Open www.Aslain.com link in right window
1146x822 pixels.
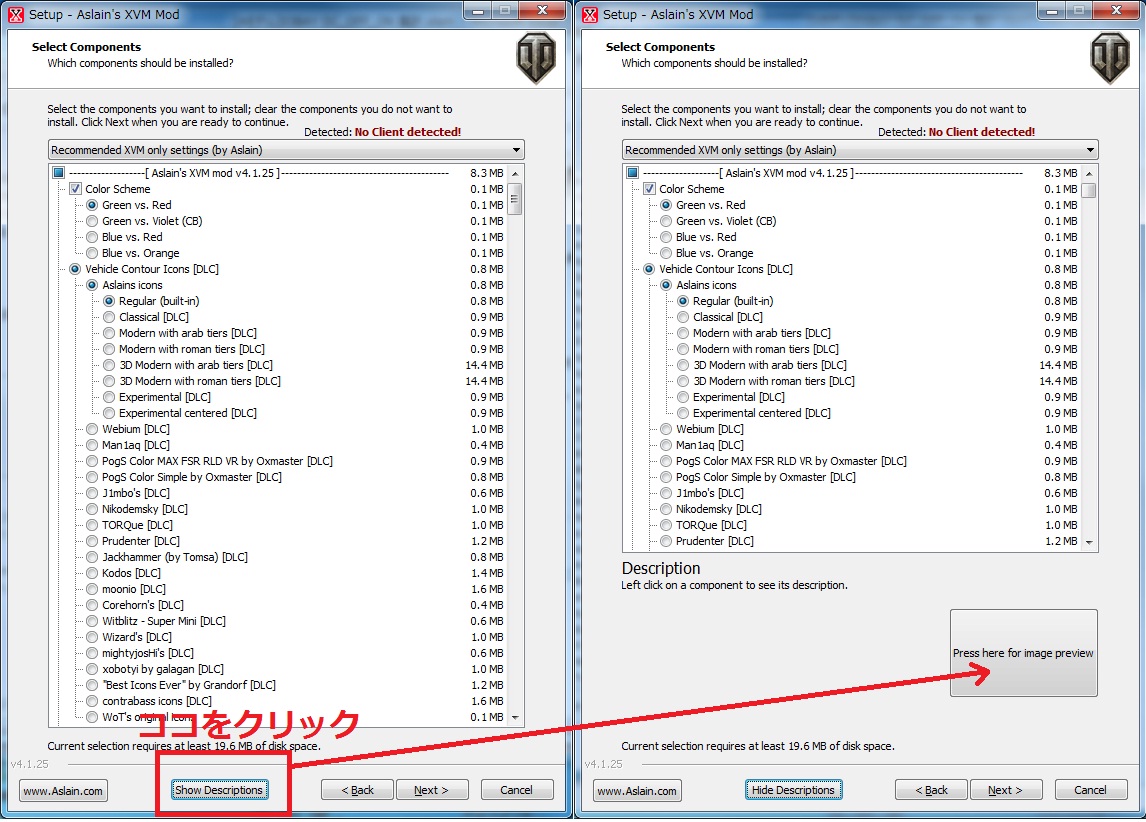click(637, 791)
